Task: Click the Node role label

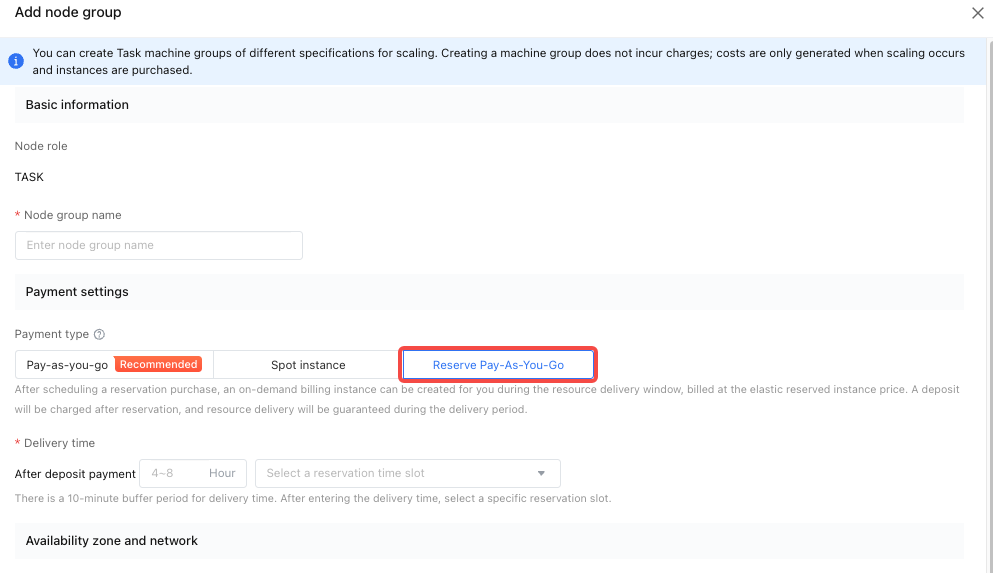Action: coord(41,146)
